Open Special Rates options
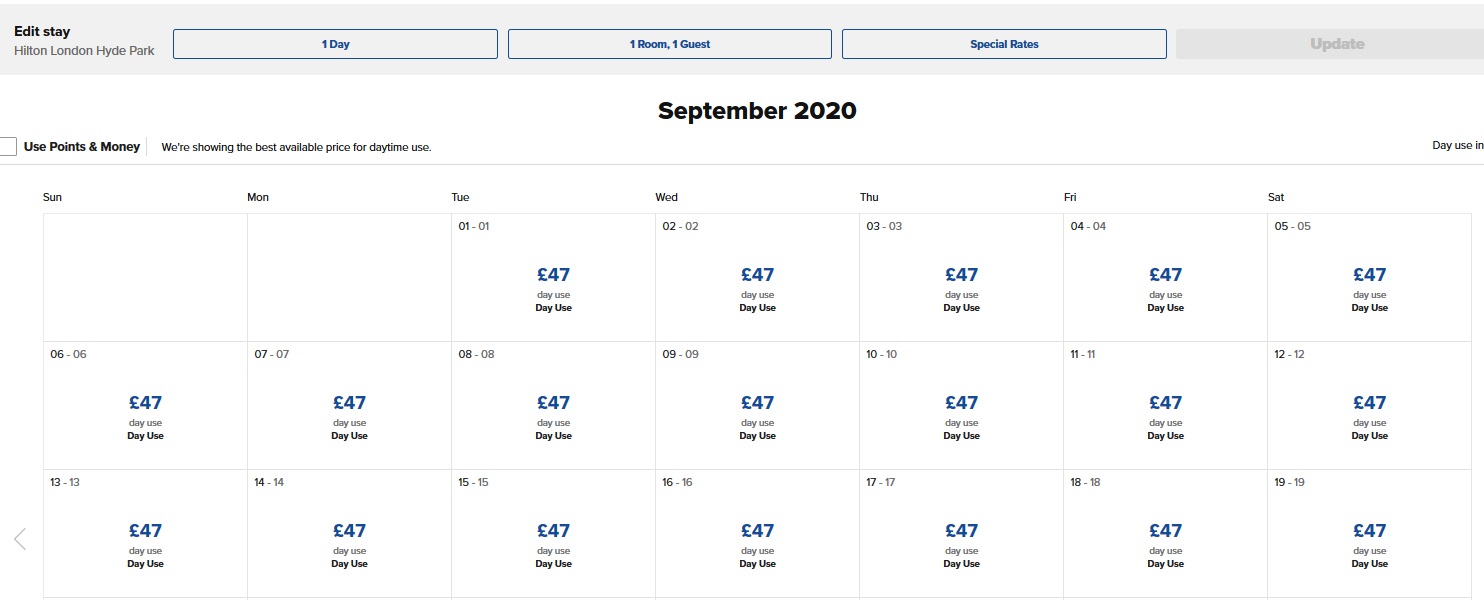 (1004, 44)
